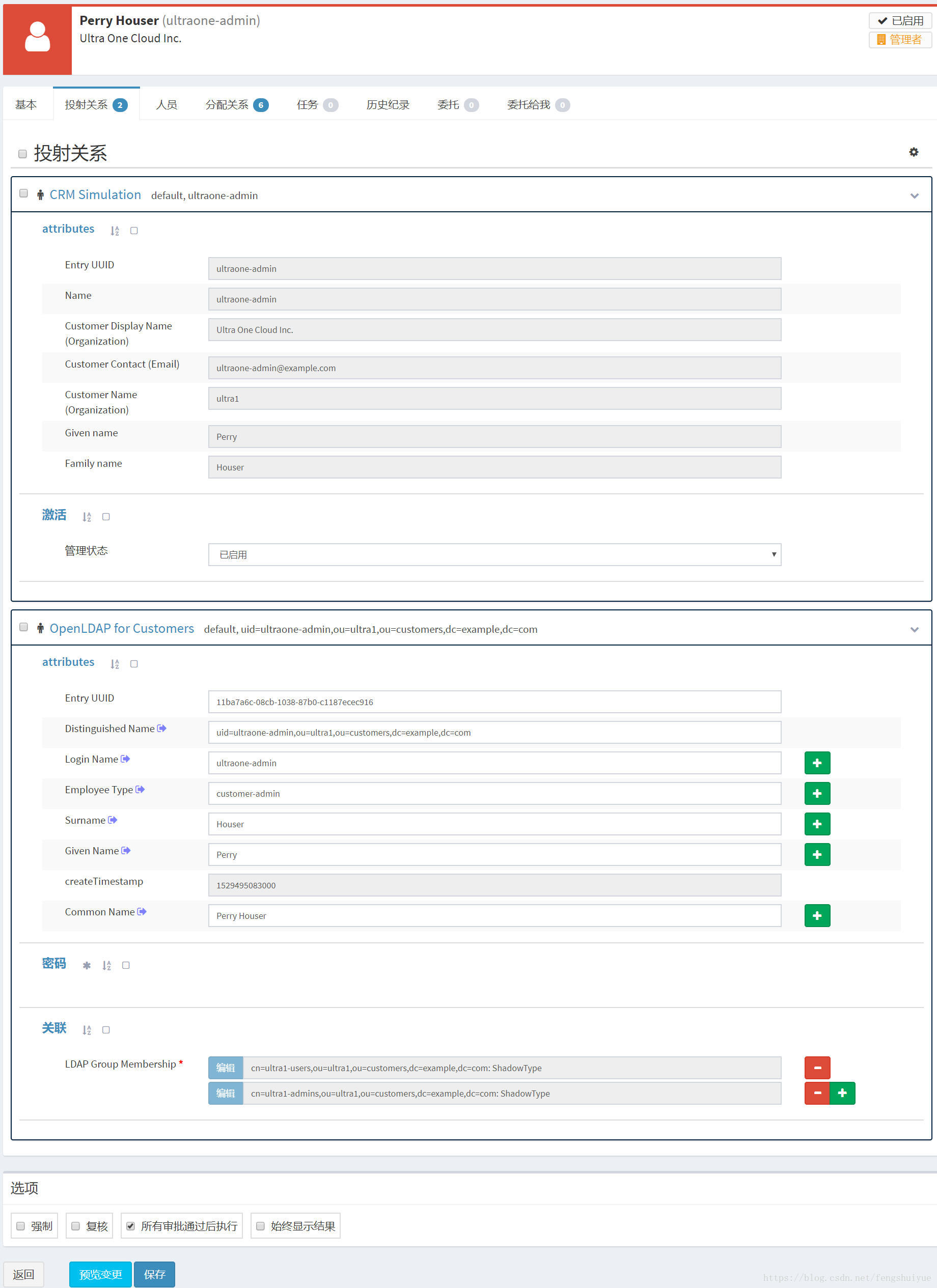Click the person icon beside CRM Simulation
Viewport: 937px width, 1288px height.
click(40, 195)
